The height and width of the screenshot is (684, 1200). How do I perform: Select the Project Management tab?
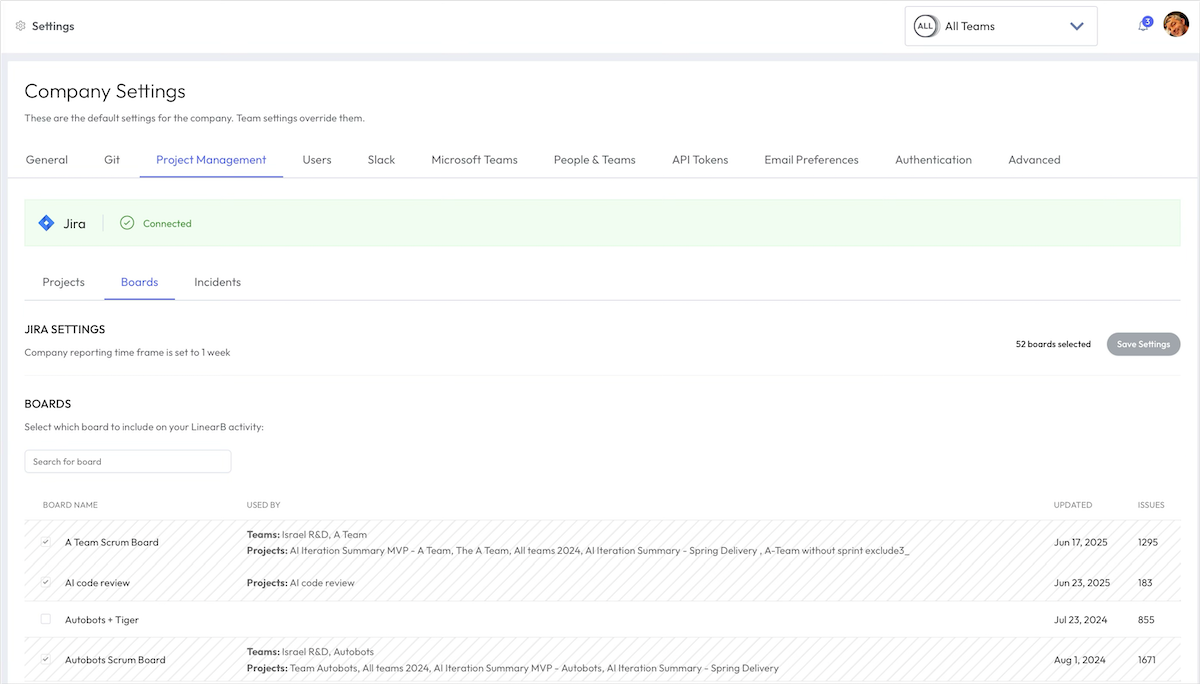coord(211,160)
